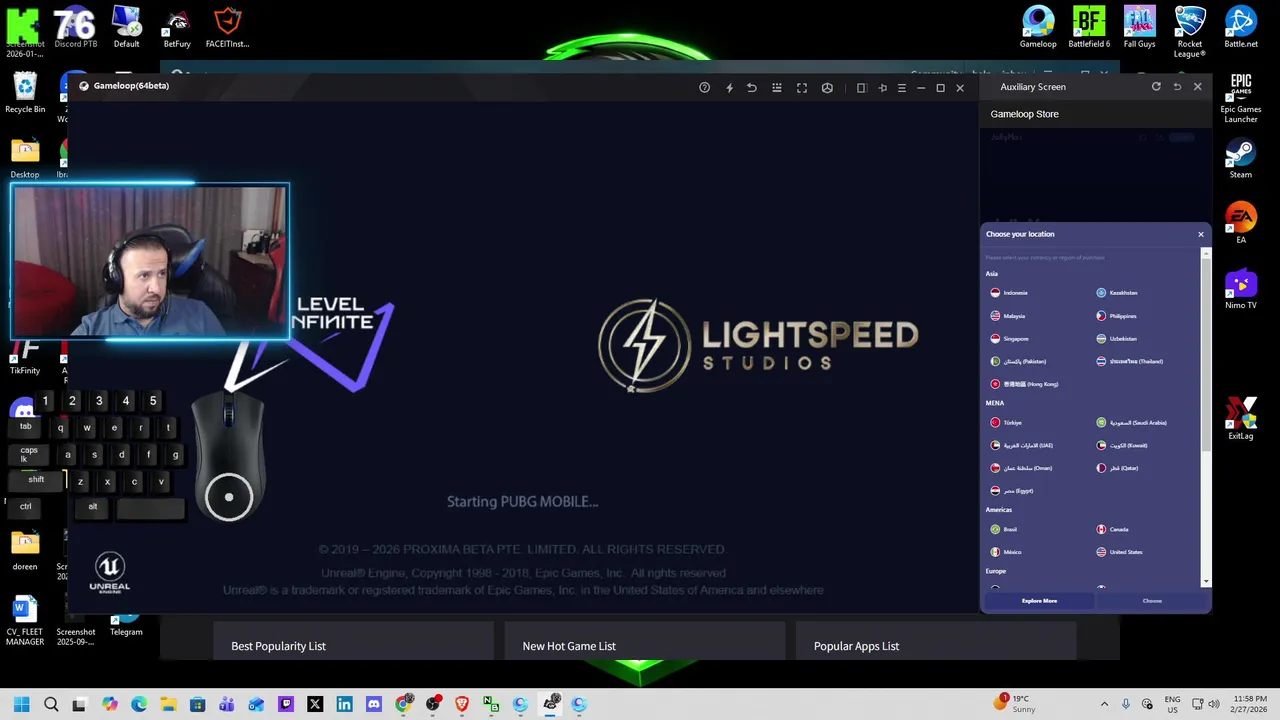This screenshot has width=1280, height=720.
Task: Select Singapore as location
Action: click(1010, 339)
